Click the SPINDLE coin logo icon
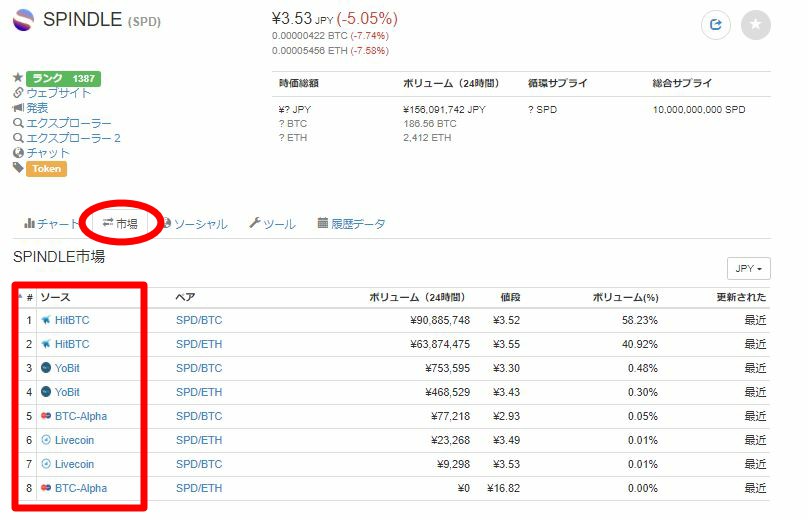 (23, 20)
